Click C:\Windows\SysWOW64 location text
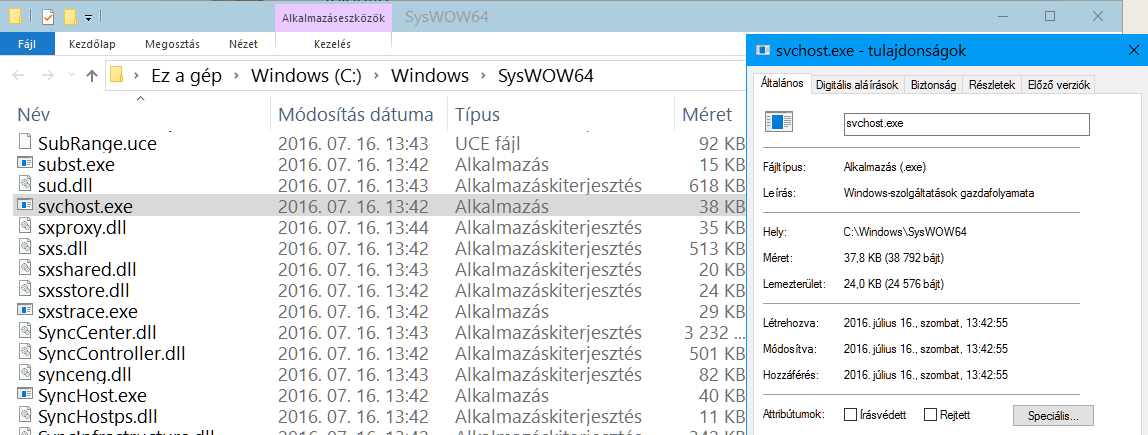The height and width of the screenshot is (435, 1148). [906, 232]
